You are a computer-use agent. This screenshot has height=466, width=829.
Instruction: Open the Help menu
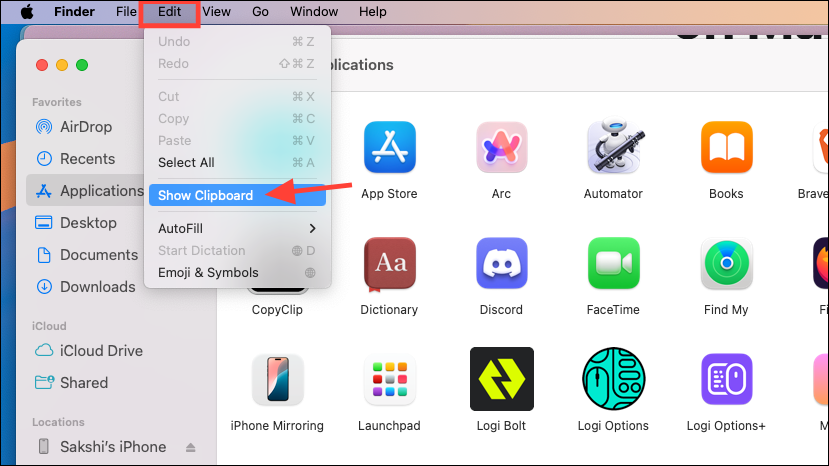[x=373, y=12]
